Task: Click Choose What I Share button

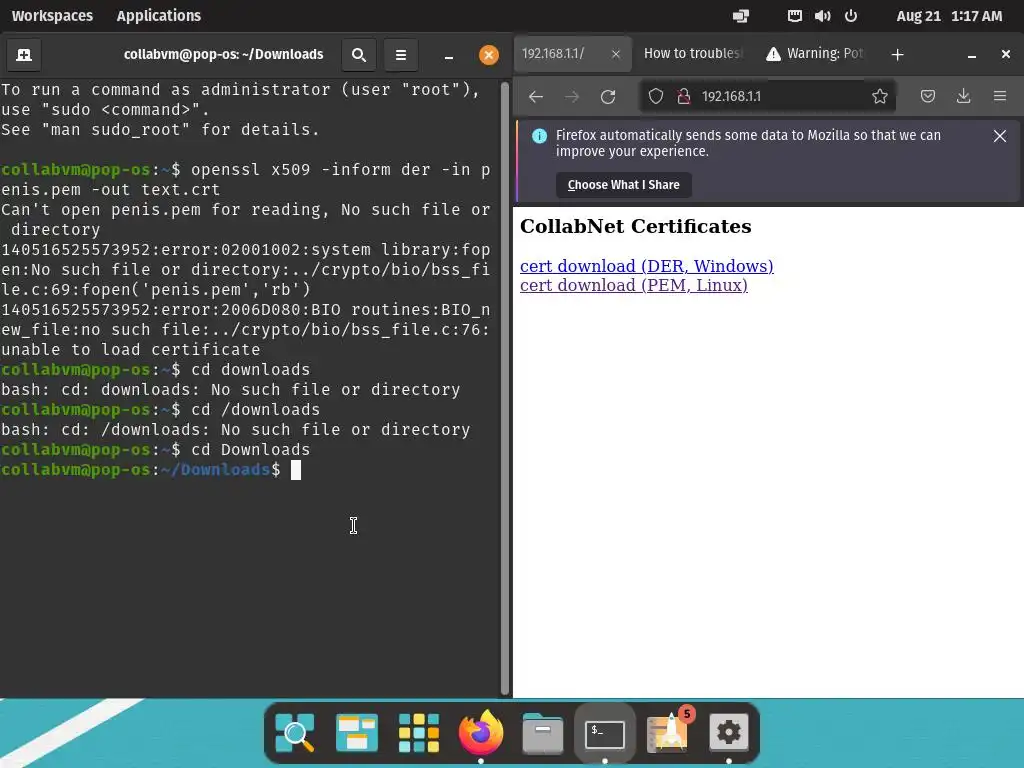Action: coord(624,185)
